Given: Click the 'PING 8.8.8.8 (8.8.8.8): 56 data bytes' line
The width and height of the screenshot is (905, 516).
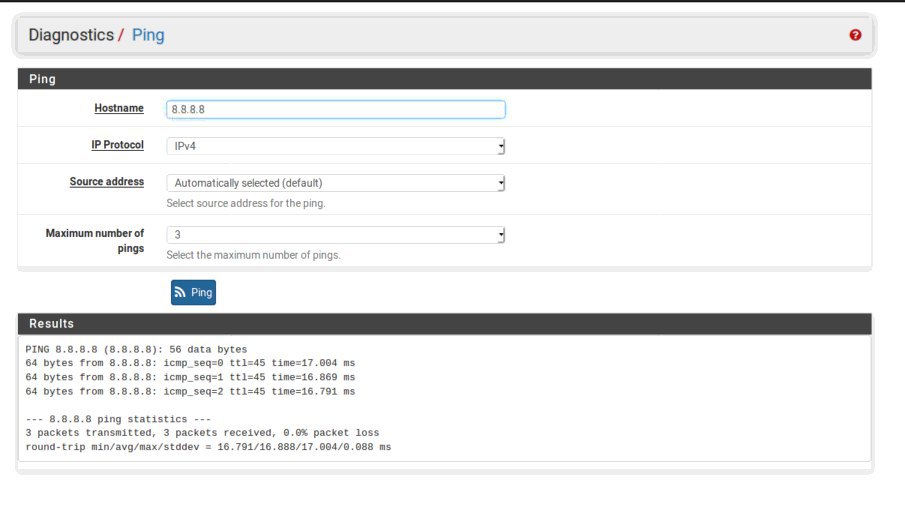Looking at the screenshot, I should tap(136, 349).
